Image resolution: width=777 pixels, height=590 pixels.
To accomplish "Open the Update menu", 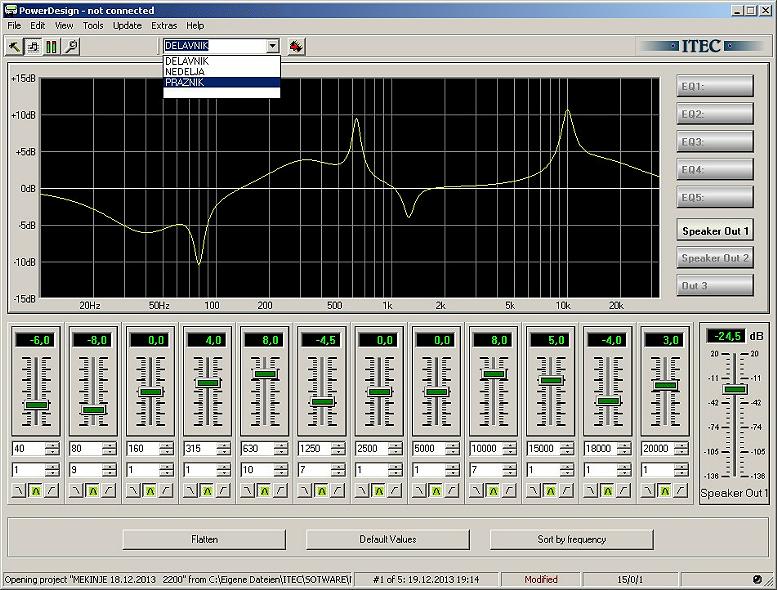I will point(127,25).
